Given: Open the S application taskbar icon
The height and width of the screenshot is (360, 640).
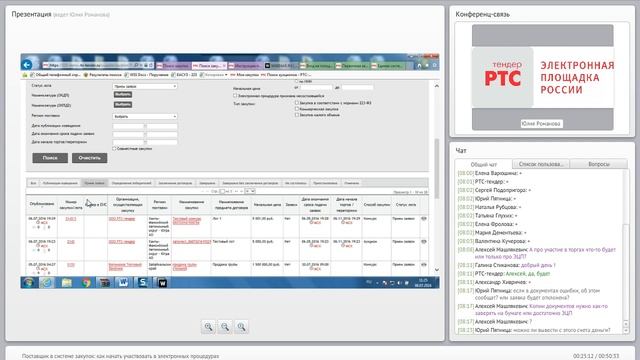Looking at the screenshot, I should pyautogui.click(x=142, y=282).
